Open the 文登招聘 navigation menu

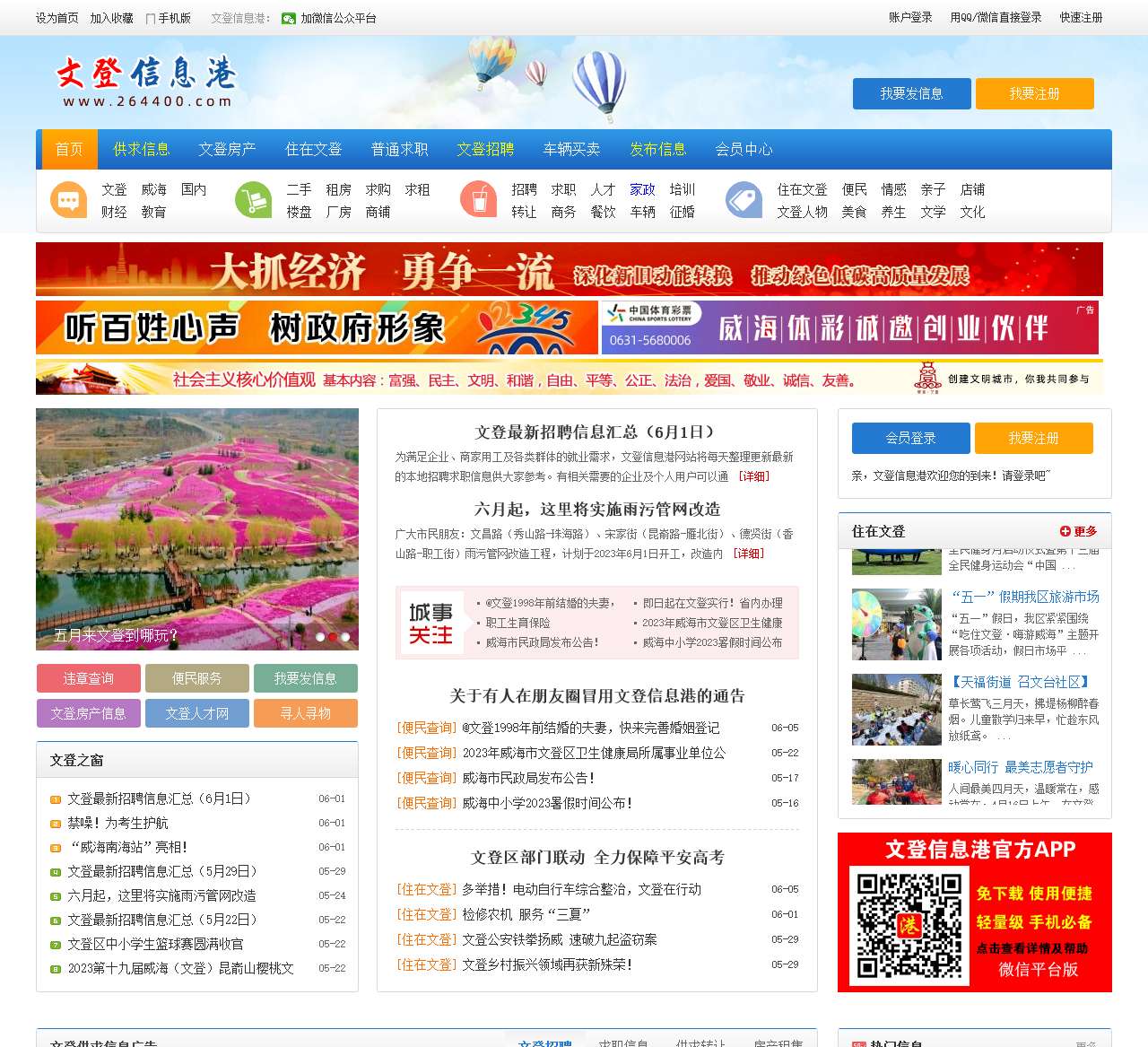(x=485, y=149)
